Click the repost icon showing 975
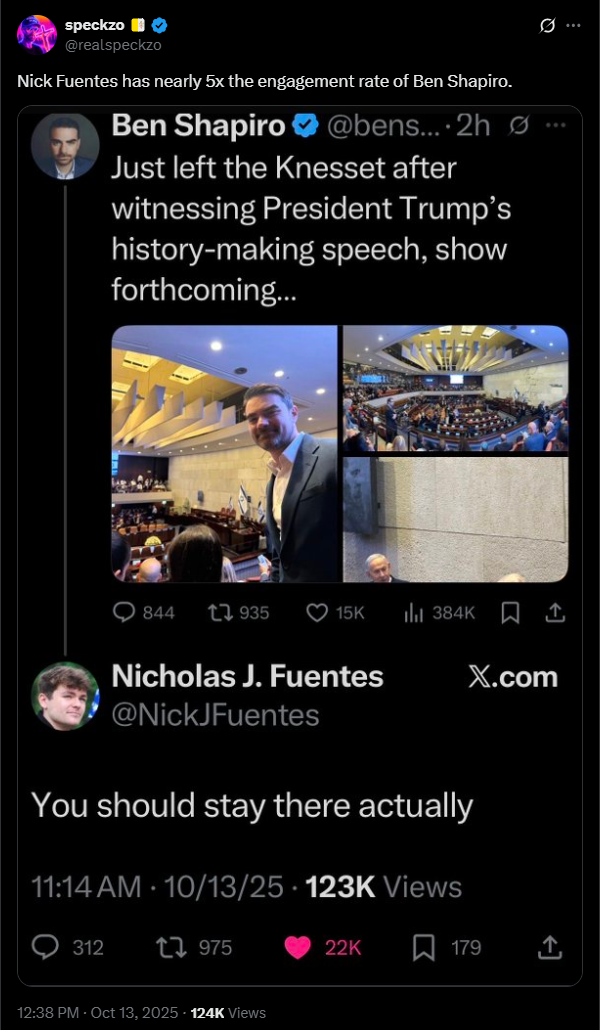Image resolution: width=600 pixels, height=1030 pixels. tap(170, 947)
